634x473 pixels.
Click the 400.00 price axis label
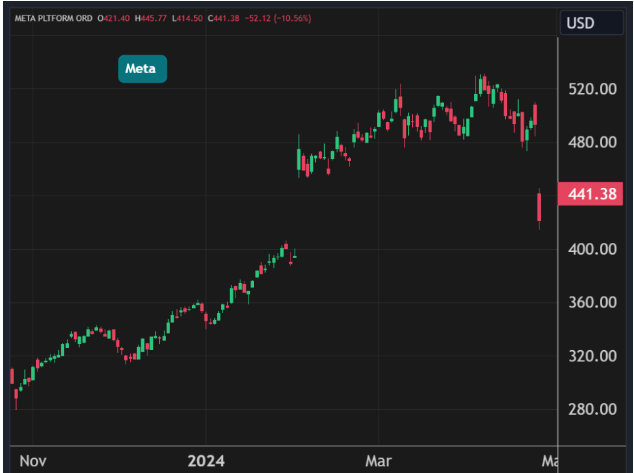[x=592, y=249]
